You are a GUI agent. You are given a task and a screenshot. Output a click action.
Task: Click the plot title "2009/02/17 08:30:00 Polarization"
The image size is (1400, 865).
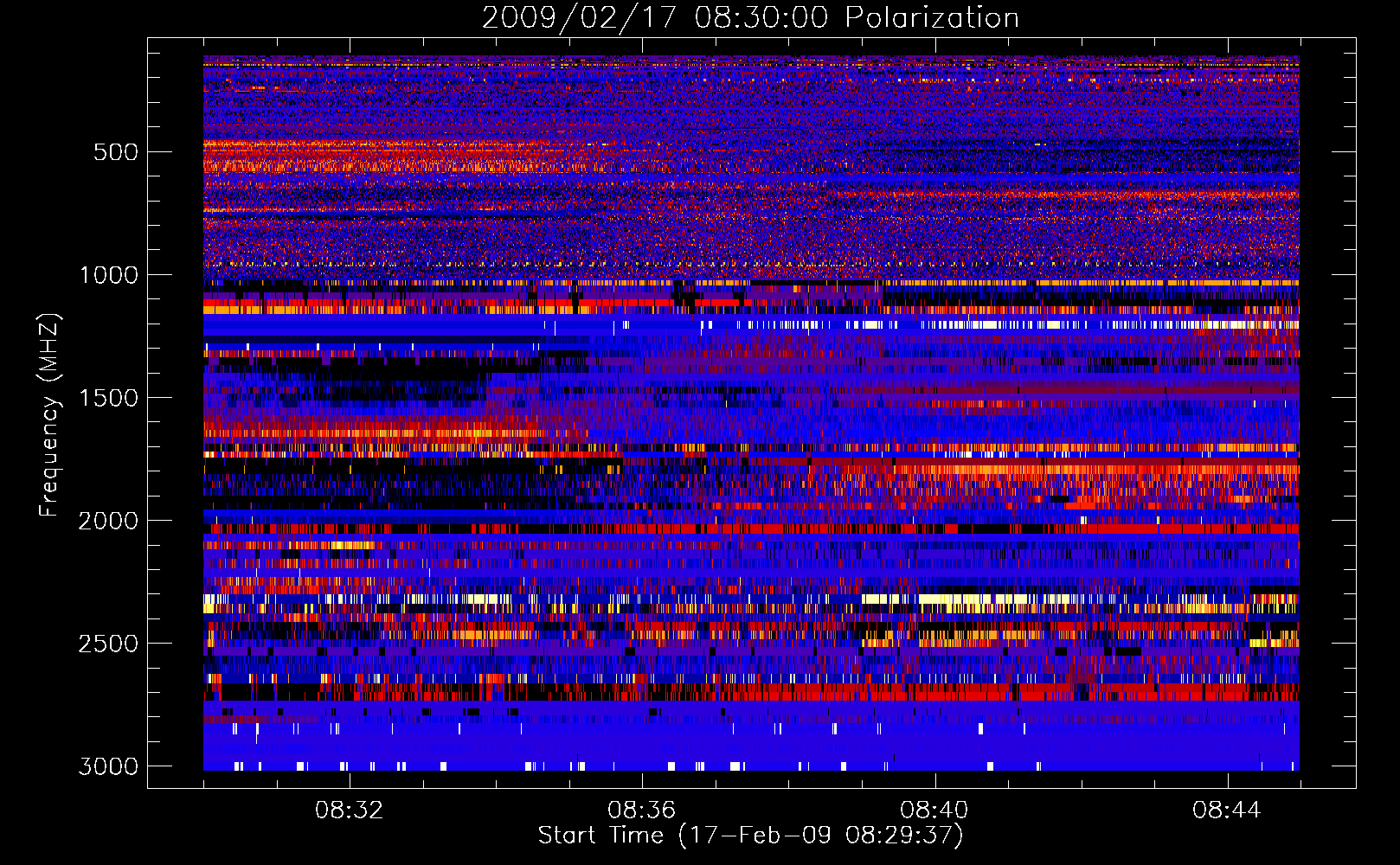pos(750,18)
